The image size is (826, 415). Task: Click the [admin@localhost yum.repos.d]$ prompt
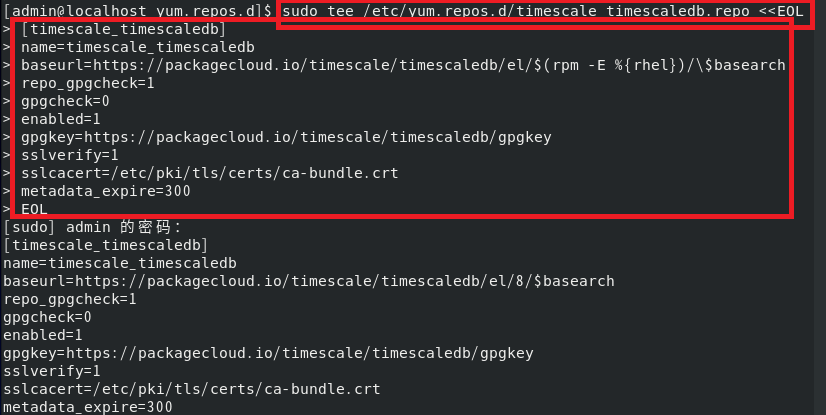pyautogui.click(x=138, y=11)
